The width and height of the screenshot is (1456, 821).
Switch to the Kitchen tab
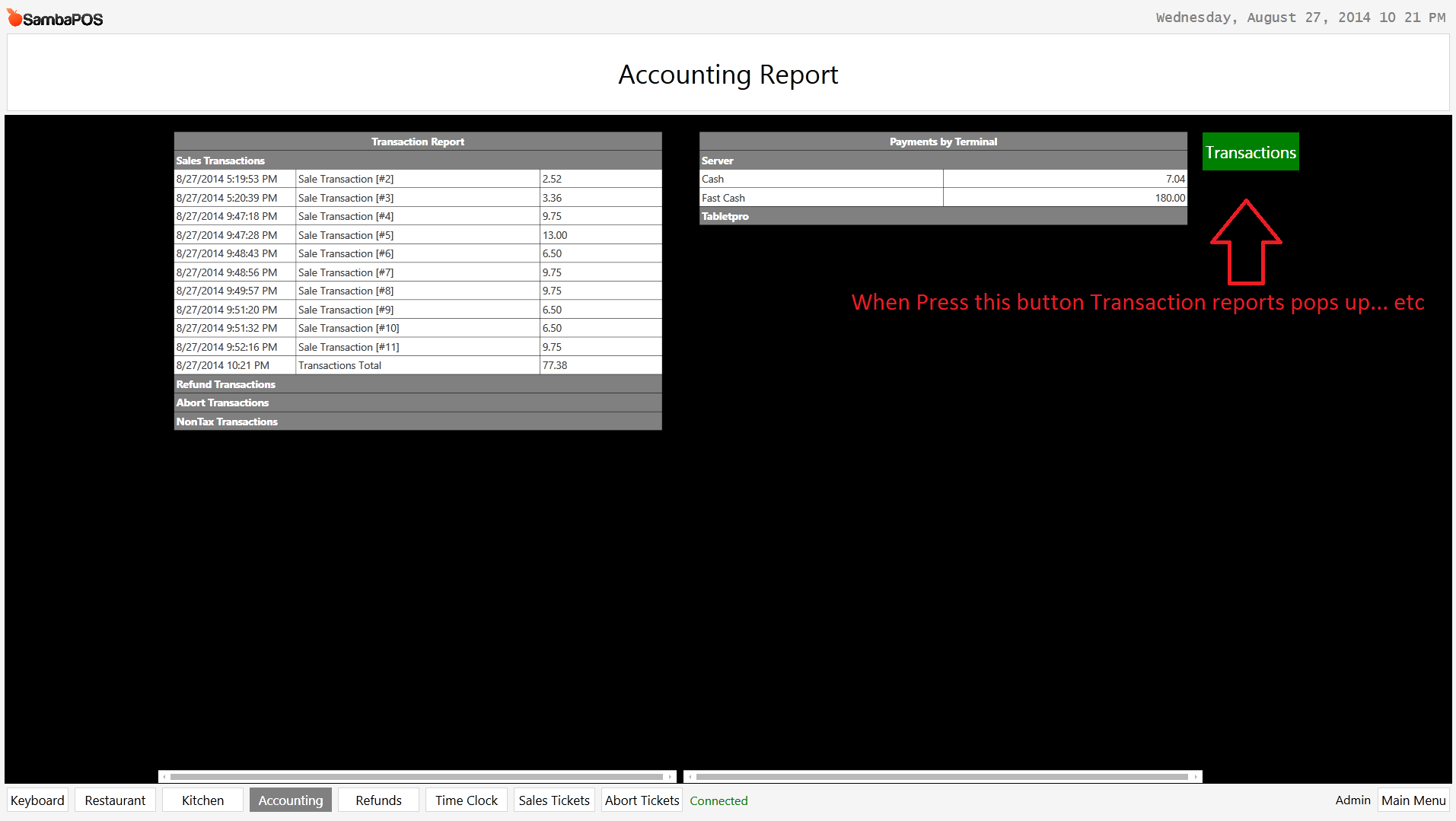(x=202, y=800)
